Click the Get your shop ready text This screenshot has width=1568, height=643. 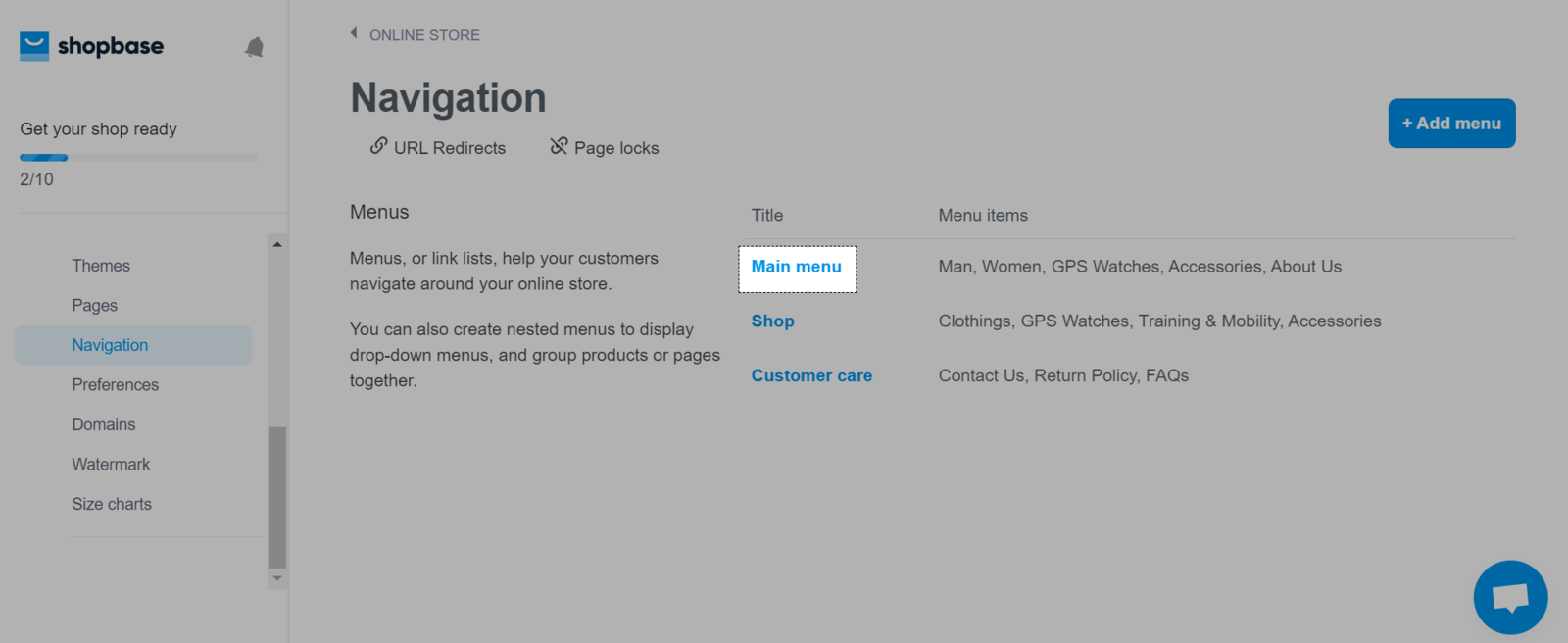click(98, 129)
